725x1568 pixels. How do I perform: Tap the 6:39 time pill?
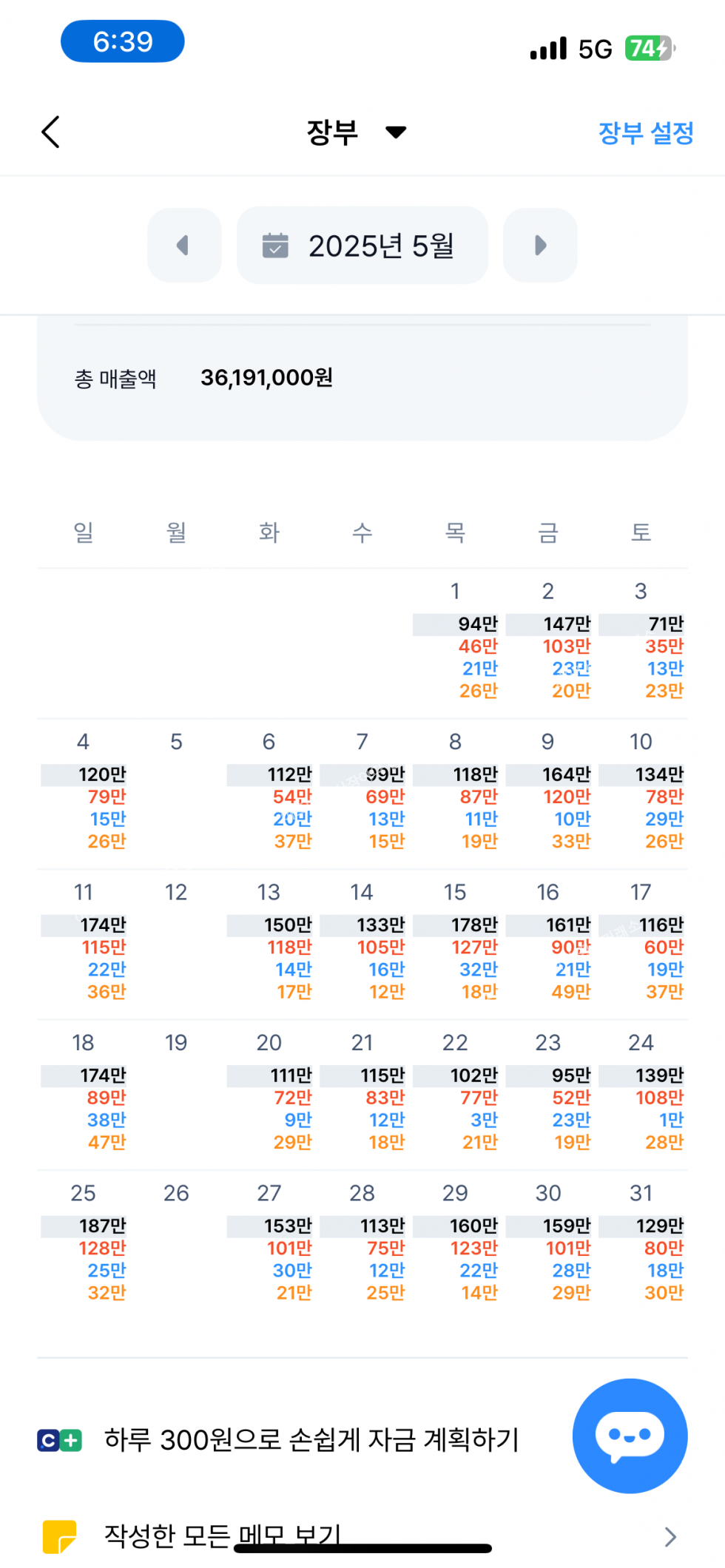pos(123,41)
